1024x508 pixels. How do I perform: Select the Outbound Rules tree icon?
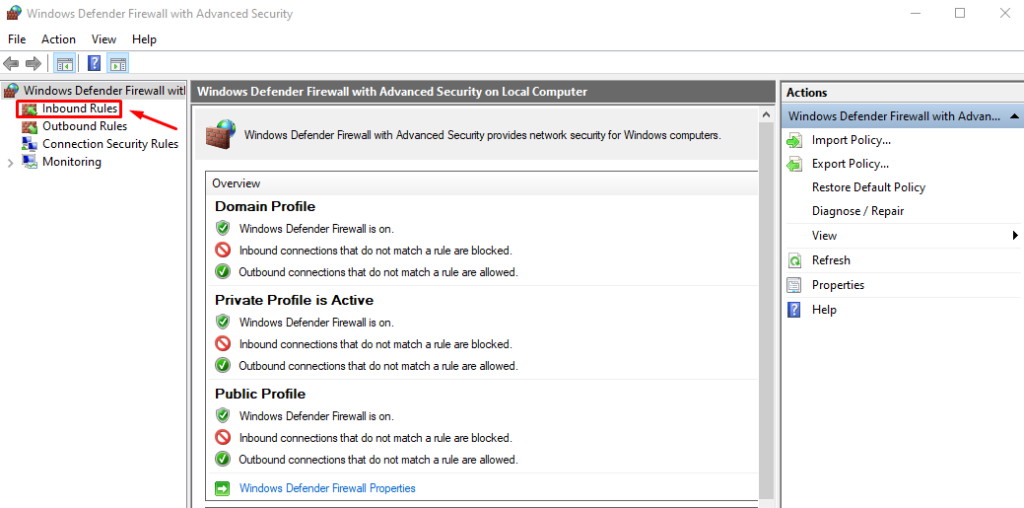click(x=29, y=127)
